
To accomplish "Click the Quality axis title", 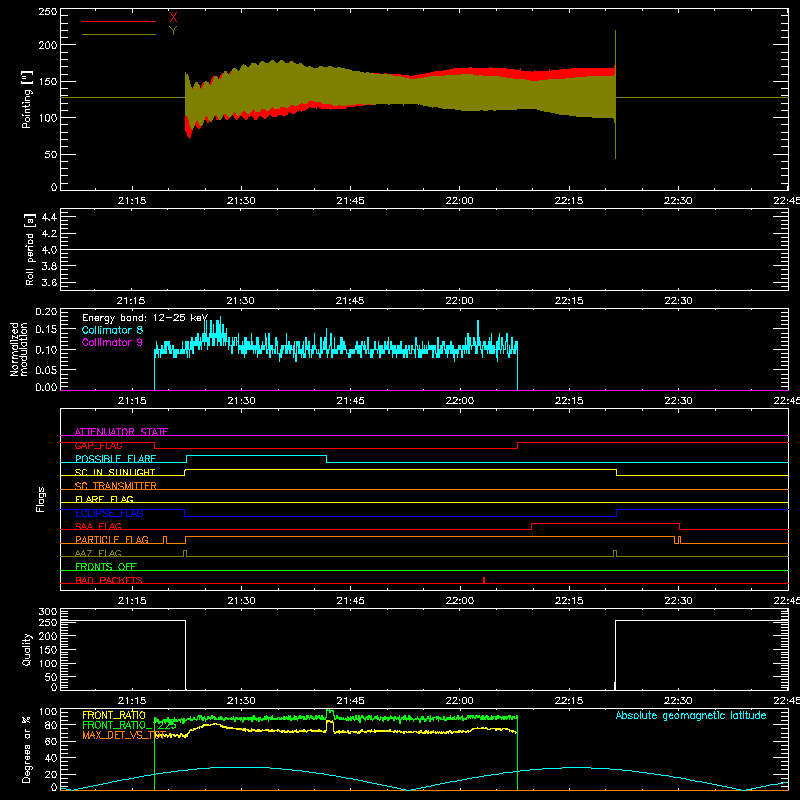I will pyautogui.click(x=27, y=649).
